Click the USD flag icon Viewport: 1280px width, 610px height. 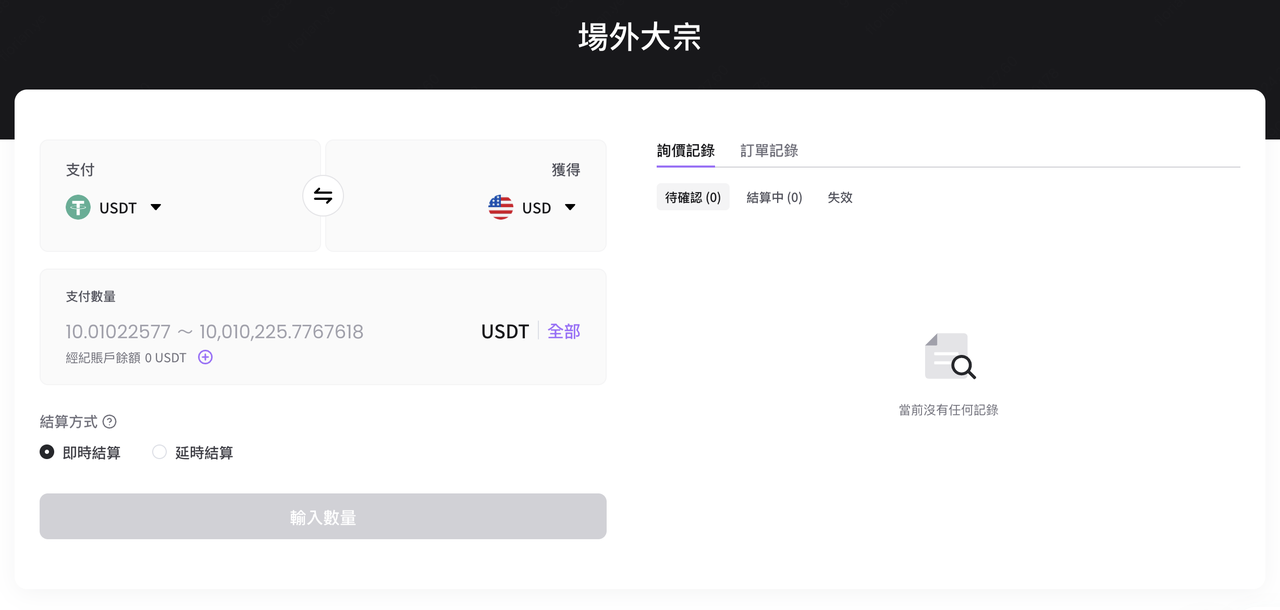click(501, 208)
